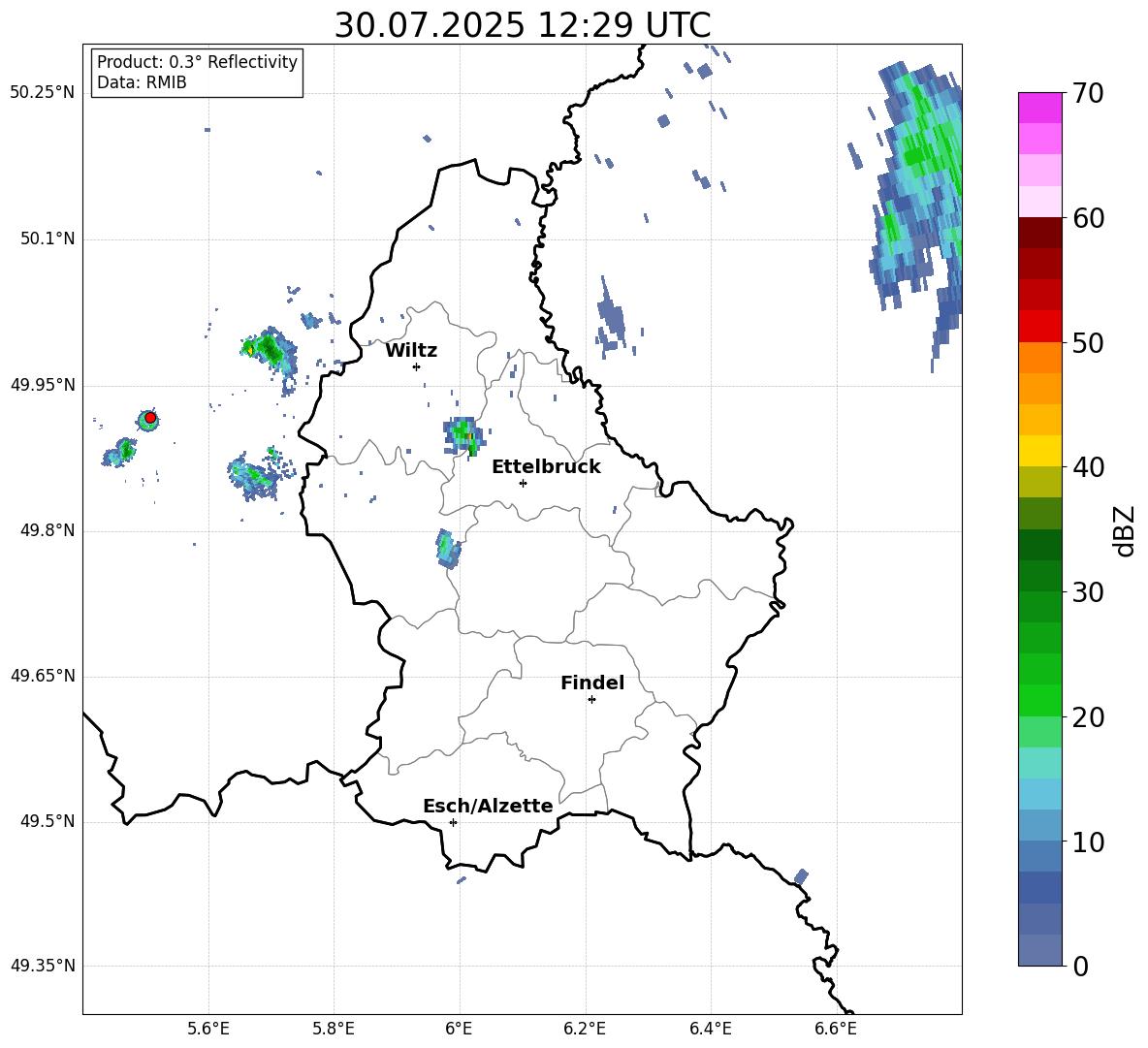Click the radar echo cell north of Ettelbruck

pos(463,435)
